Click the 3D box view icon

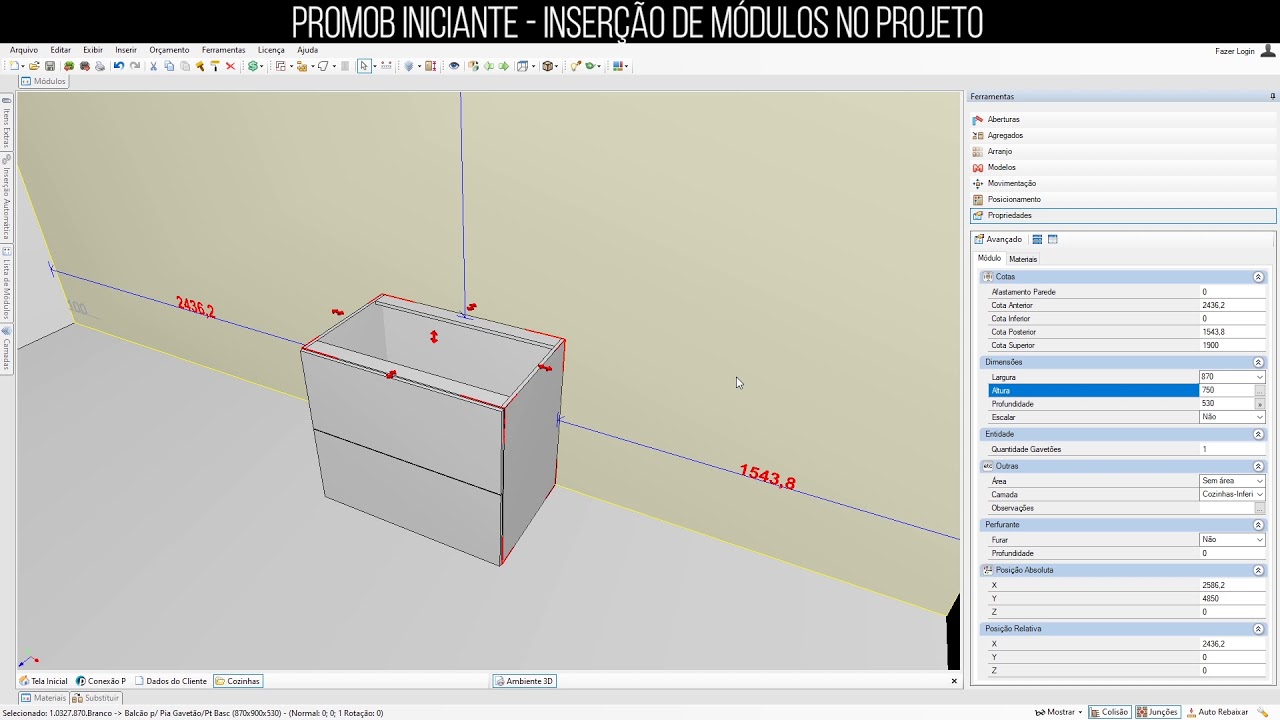tap(548, 66)
